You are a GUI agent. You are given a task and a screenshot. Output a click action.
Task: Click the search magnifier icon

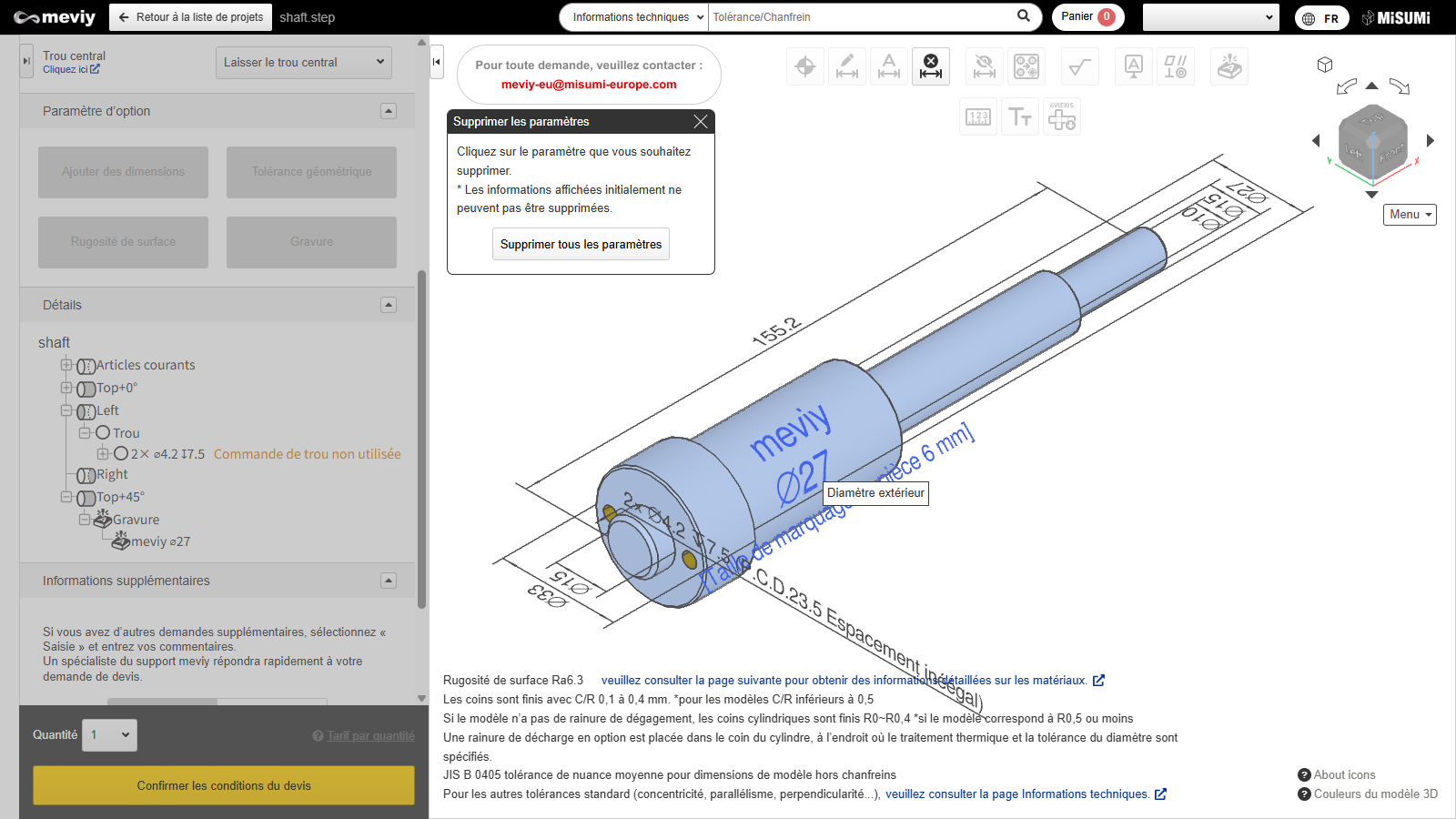[1024, 16]
